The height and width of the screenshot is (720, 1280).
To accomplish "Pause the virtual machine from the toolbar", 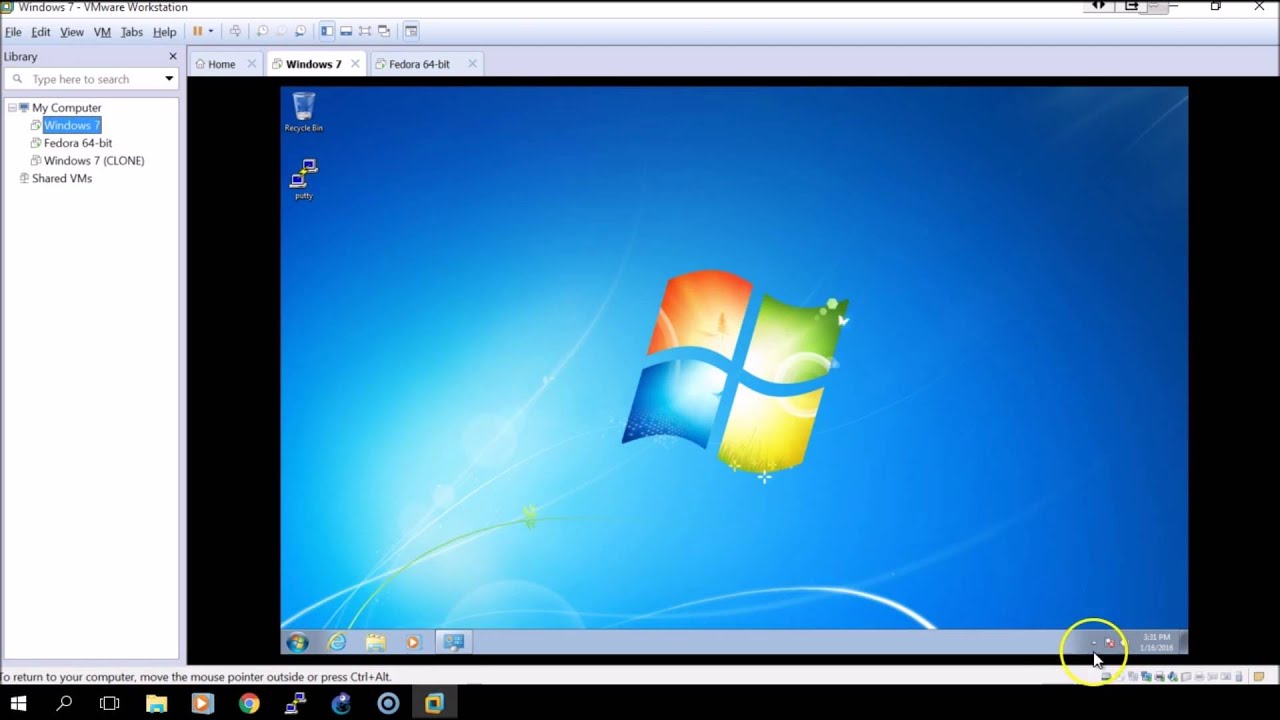I will coord(197,31).
